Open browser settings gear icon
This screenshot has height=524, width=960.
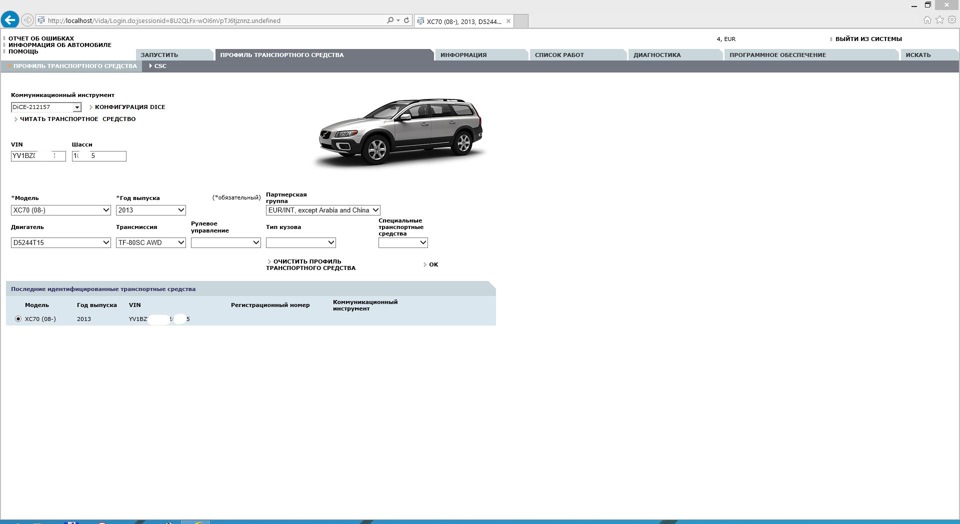(952, 20)
